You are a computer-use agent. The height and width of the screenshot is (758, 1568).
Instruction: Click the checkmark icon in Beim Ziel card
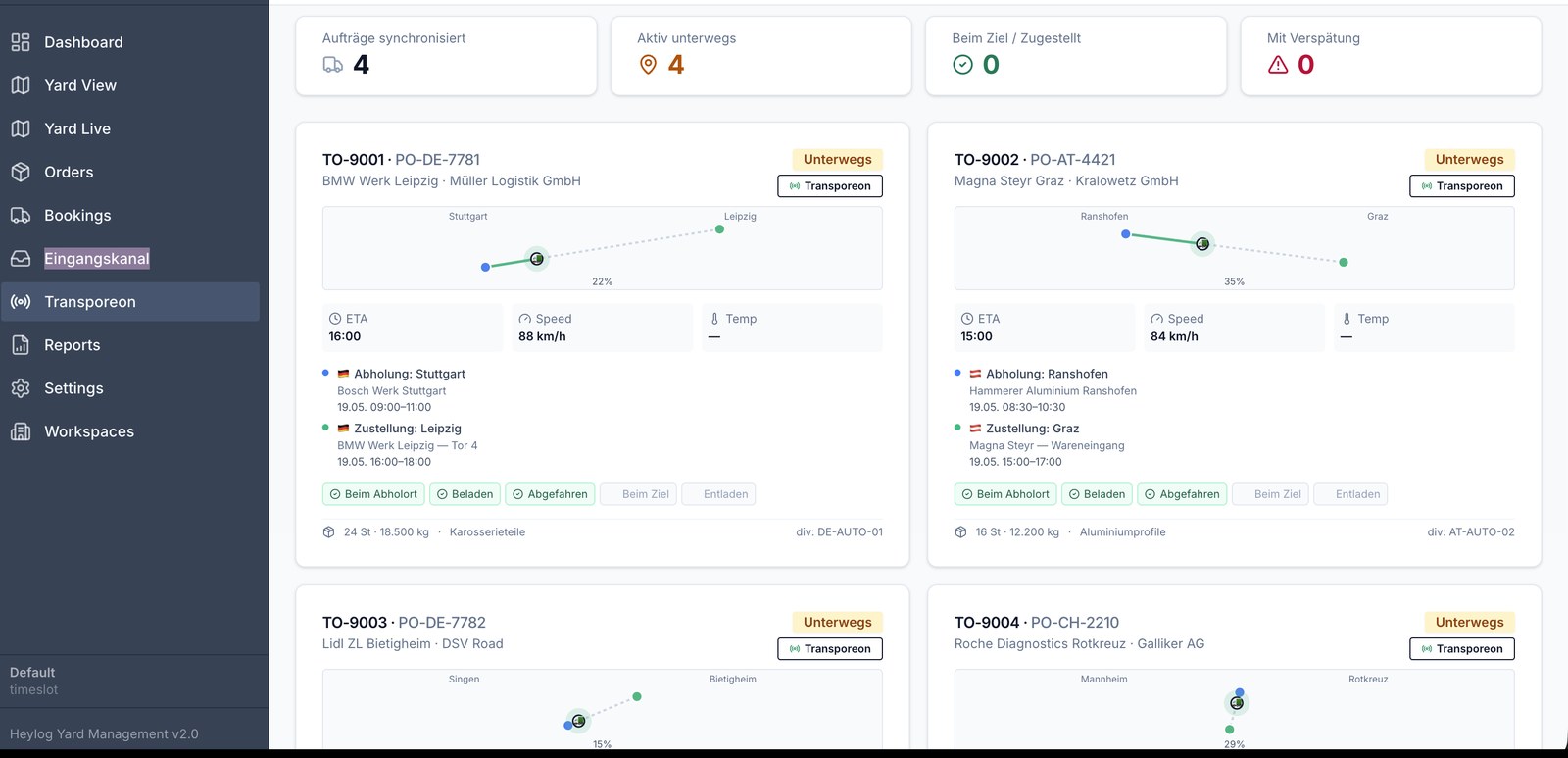(963, 65)
